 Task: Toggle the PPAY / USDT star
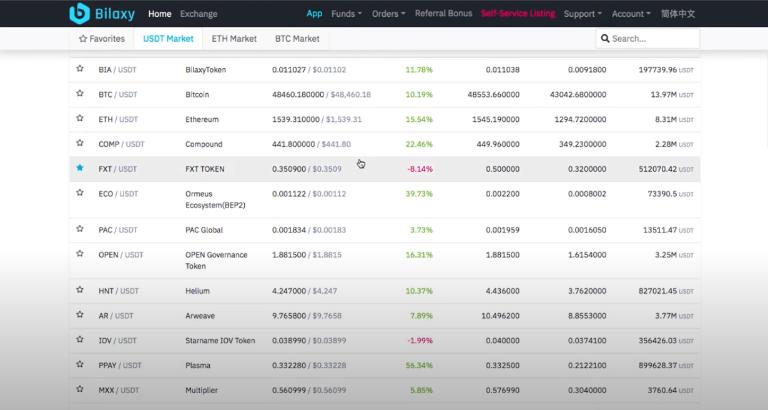click(80, 364)
